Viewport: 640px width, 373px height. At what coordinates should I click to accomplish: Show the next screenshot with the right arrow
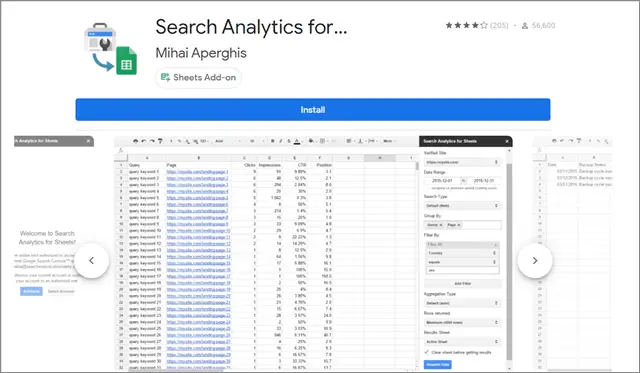[535, 260]
